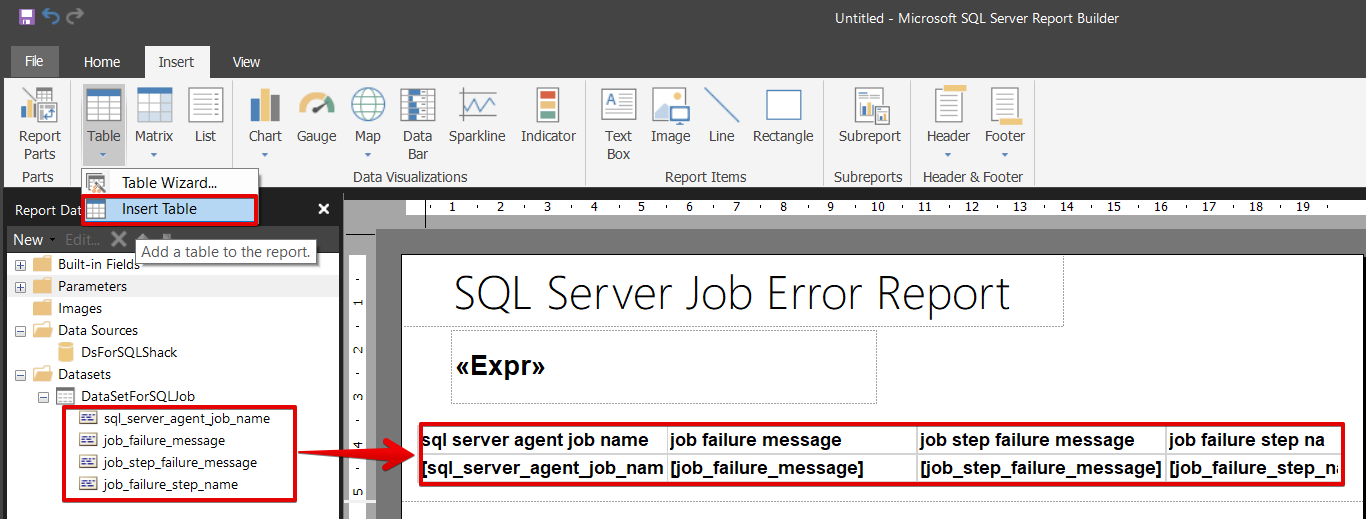Select the job_failure_message field in tree
1366x519 pixels.
[x=152, y=440]
